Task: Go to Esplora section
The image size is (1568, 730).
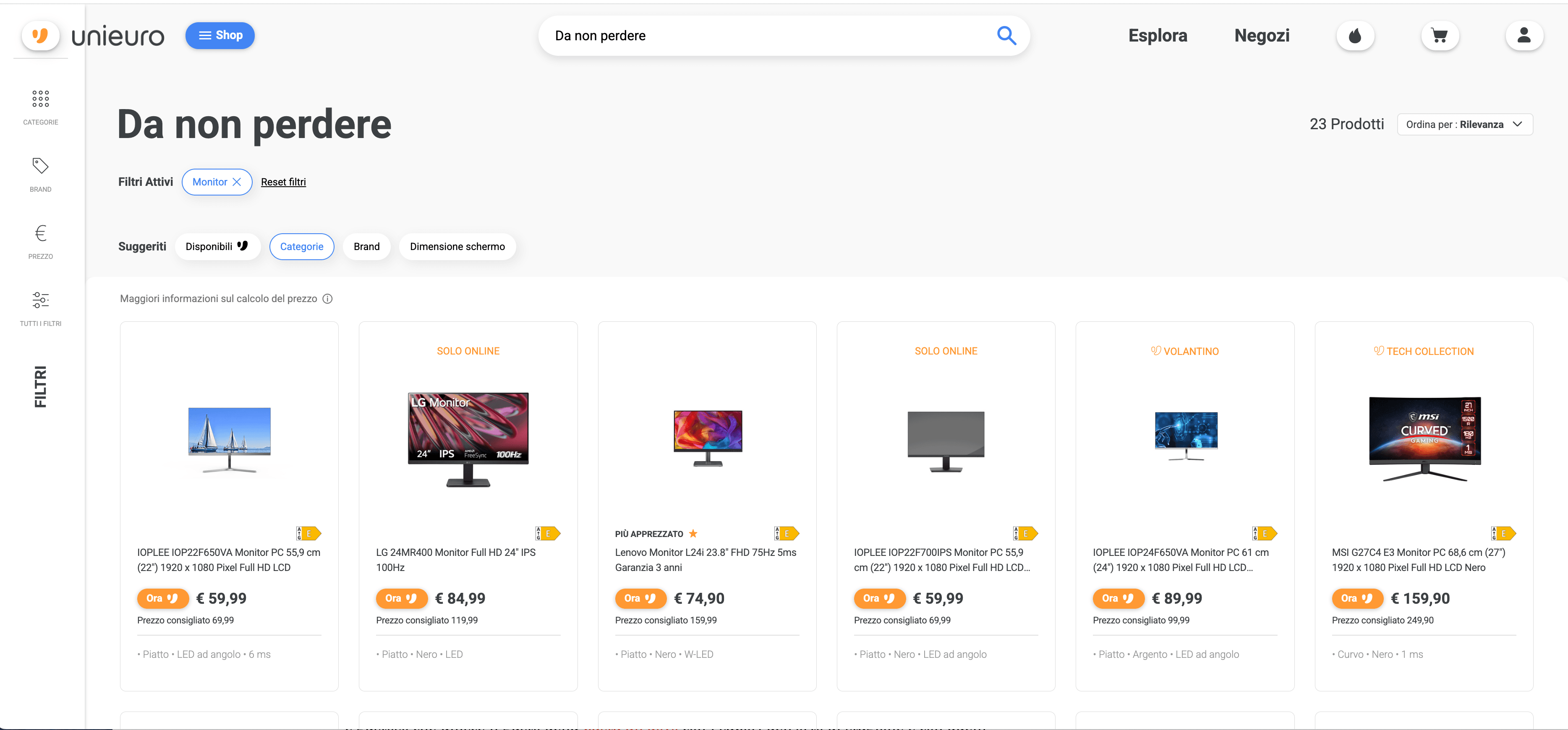Action: pos(1157,36)
